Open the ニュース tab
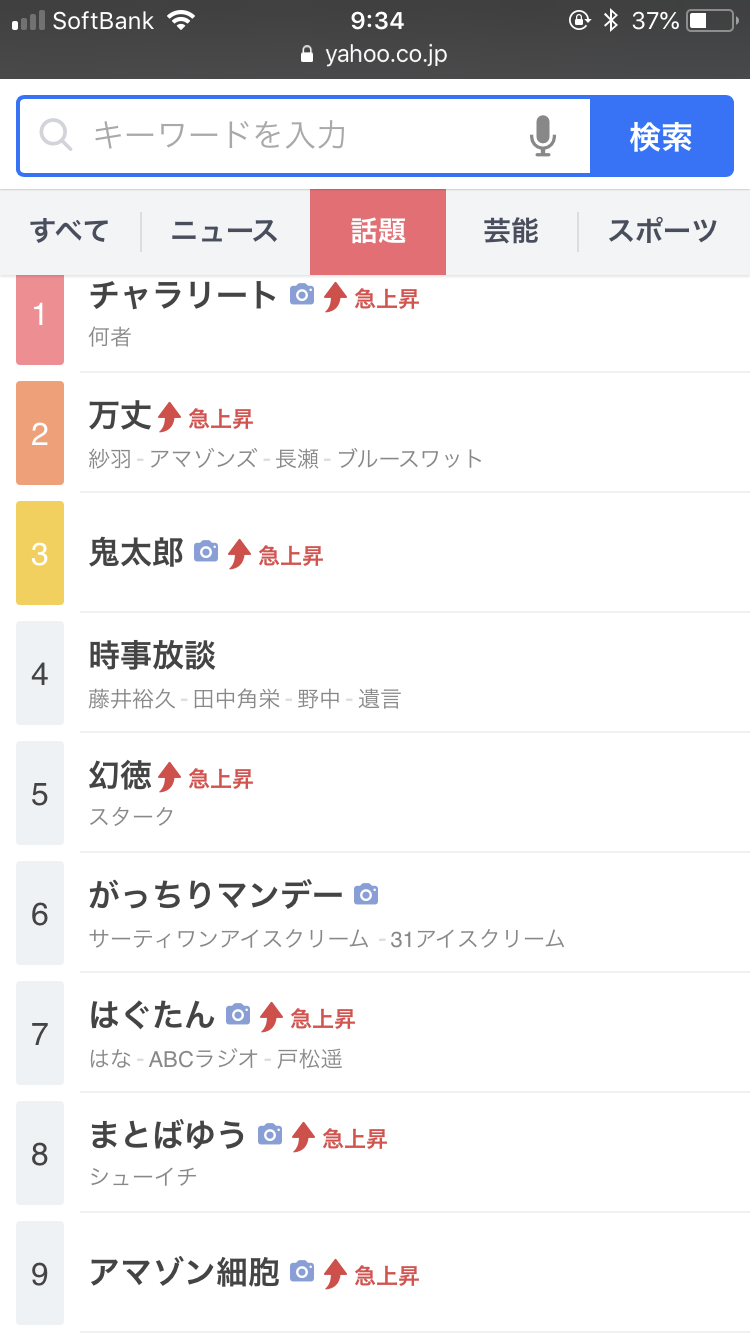This screenshot has height=1334, width=750. [x=224, y=231]
